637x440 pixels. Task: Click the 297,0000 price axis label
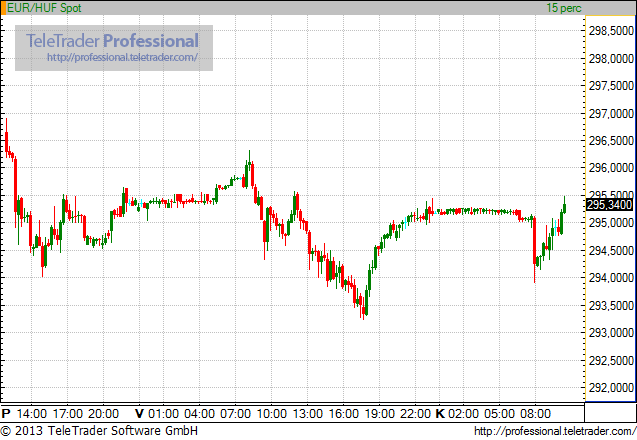click(x=611, y=114)
